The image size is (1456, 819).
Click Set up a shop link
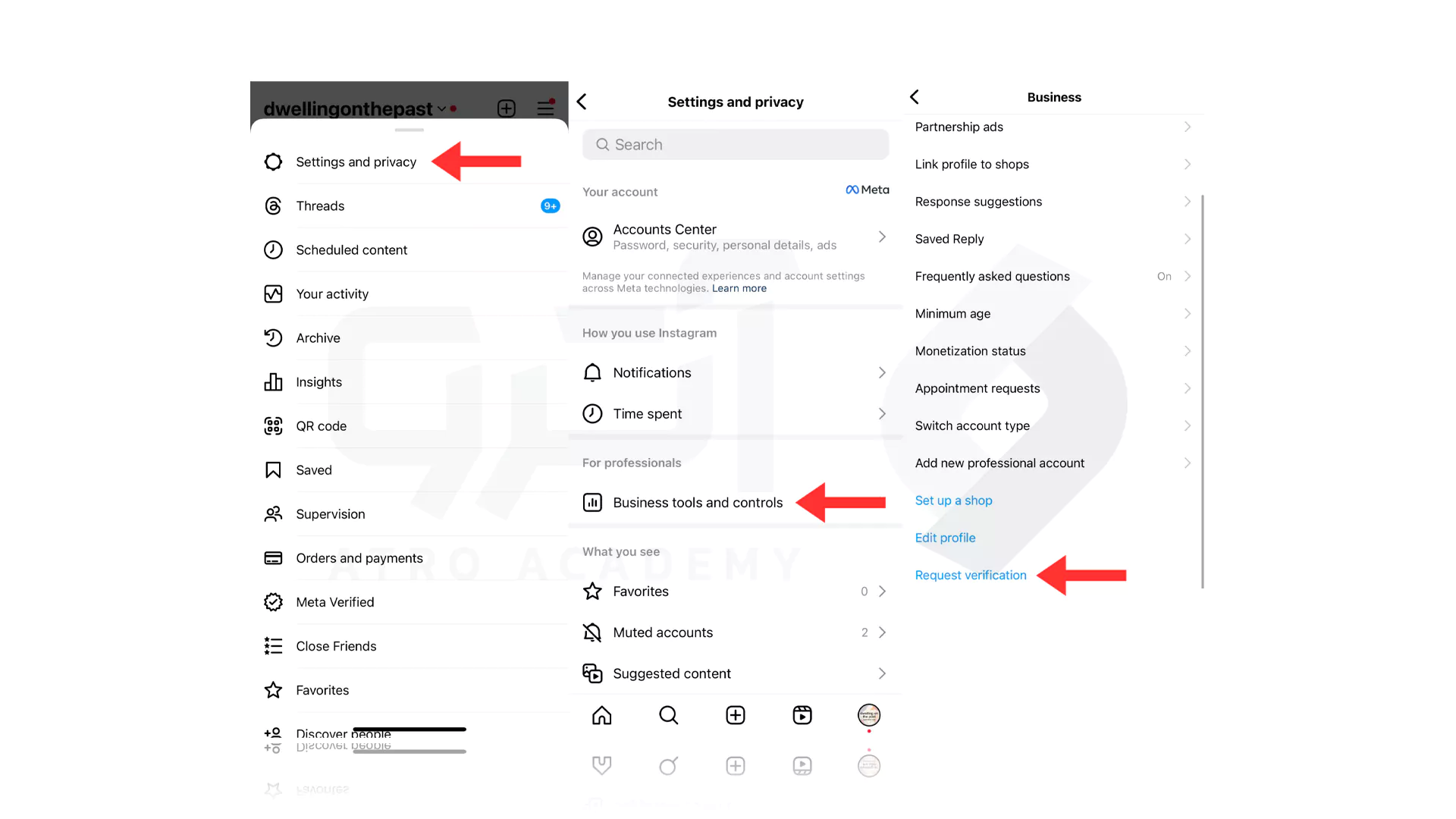coord(952,500)
